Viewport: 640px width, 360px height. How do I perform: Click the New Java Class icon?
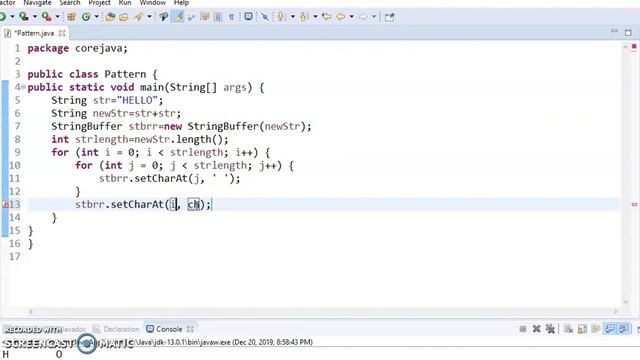(86, 17)
